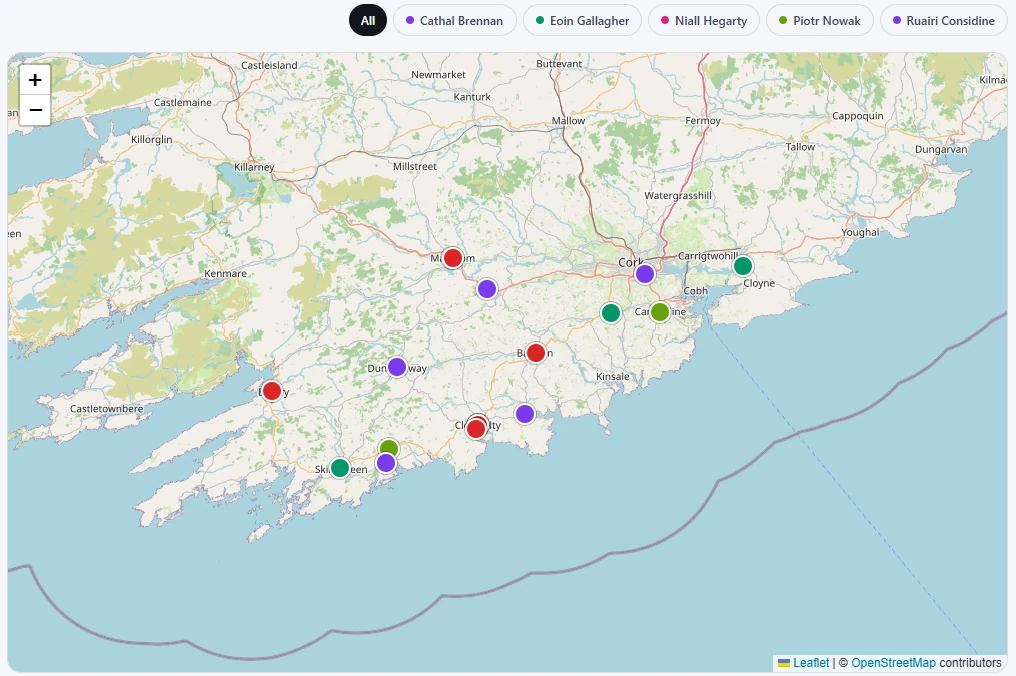This screenshot has height=676, width=1016.
Task: Click the Castleisland town label
Action: (269, 65)
